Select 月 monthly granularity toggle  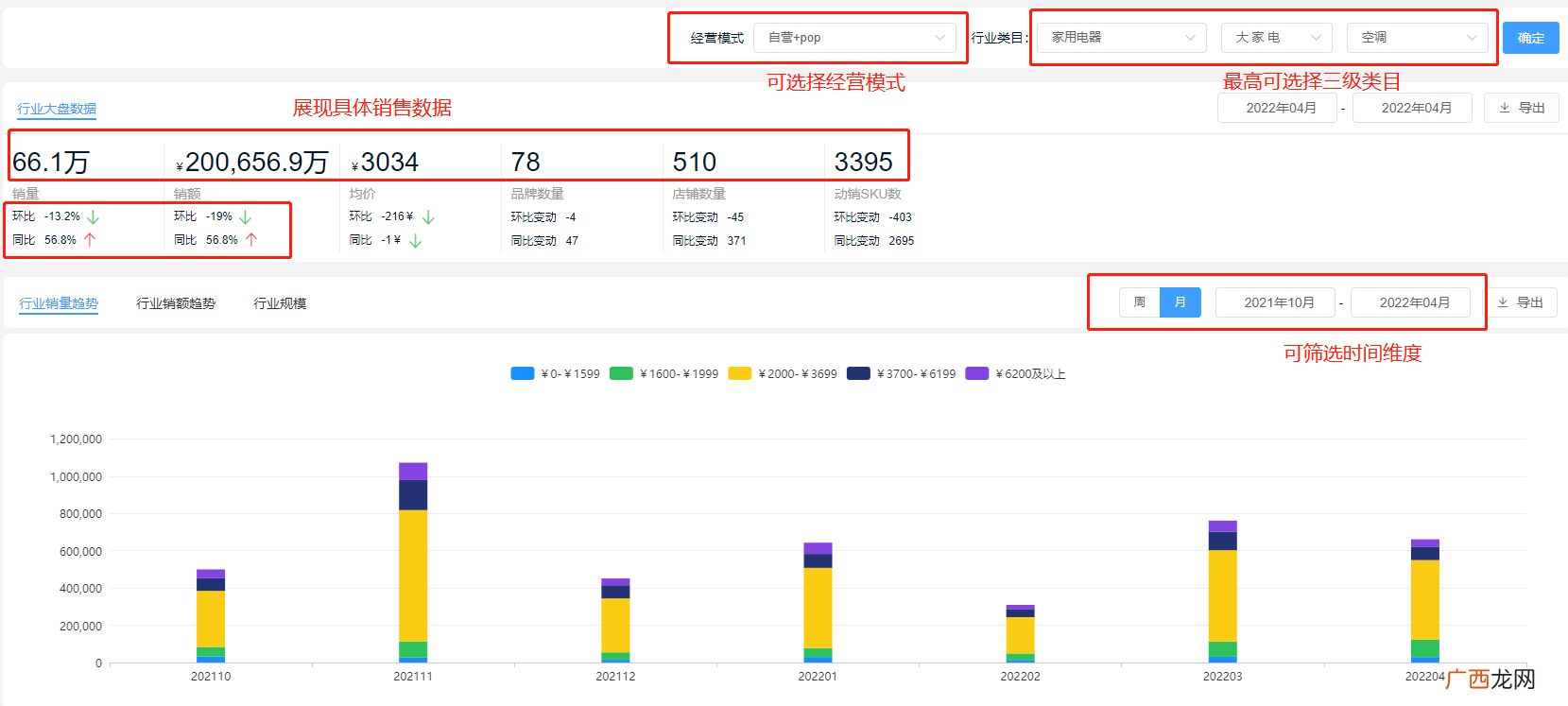pyautogui.click(x=1180, y=302)
